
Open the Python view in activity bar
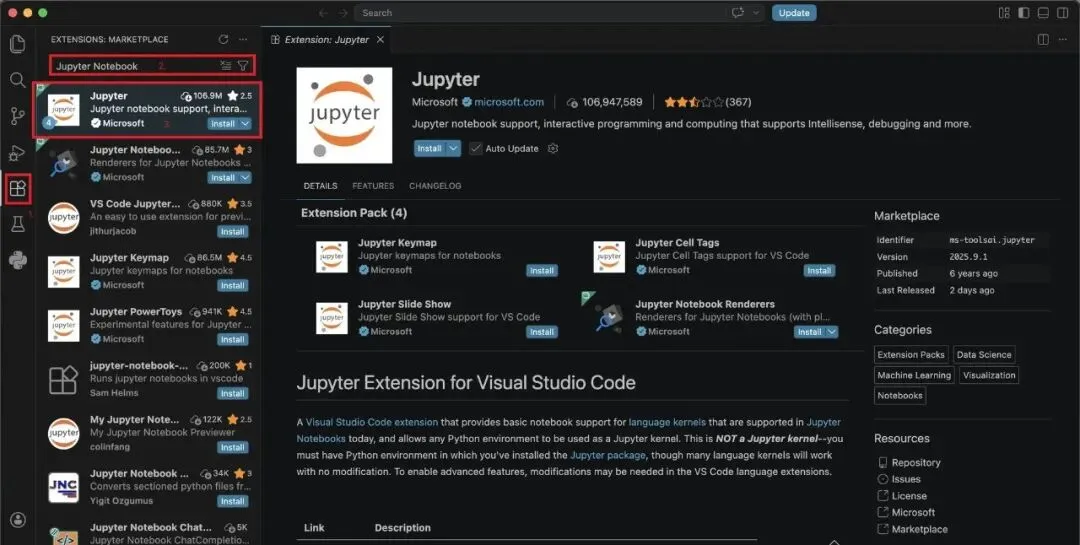18,260
